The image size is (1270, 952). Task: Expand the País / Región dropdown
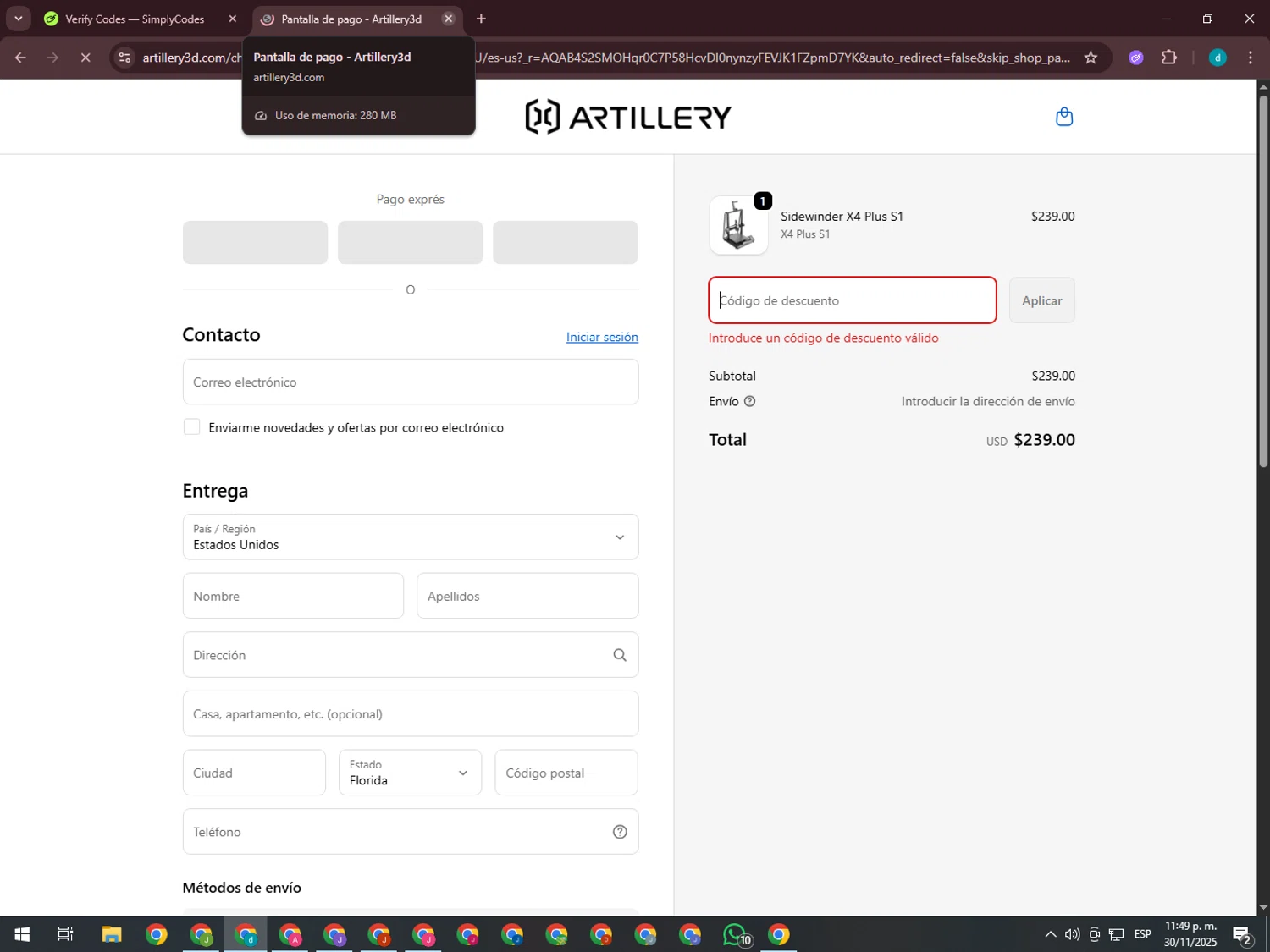point(411,537)
